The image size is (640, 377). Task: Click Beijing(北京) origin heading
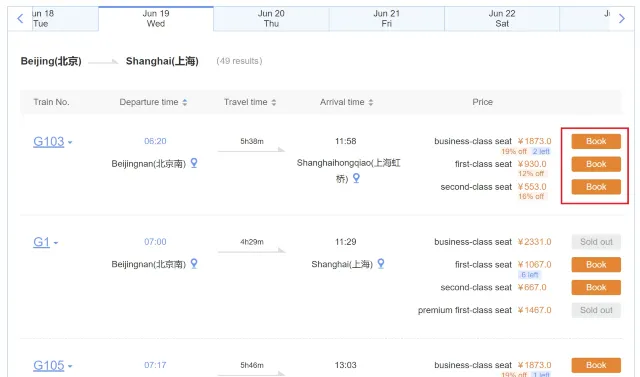coord(51,61)
